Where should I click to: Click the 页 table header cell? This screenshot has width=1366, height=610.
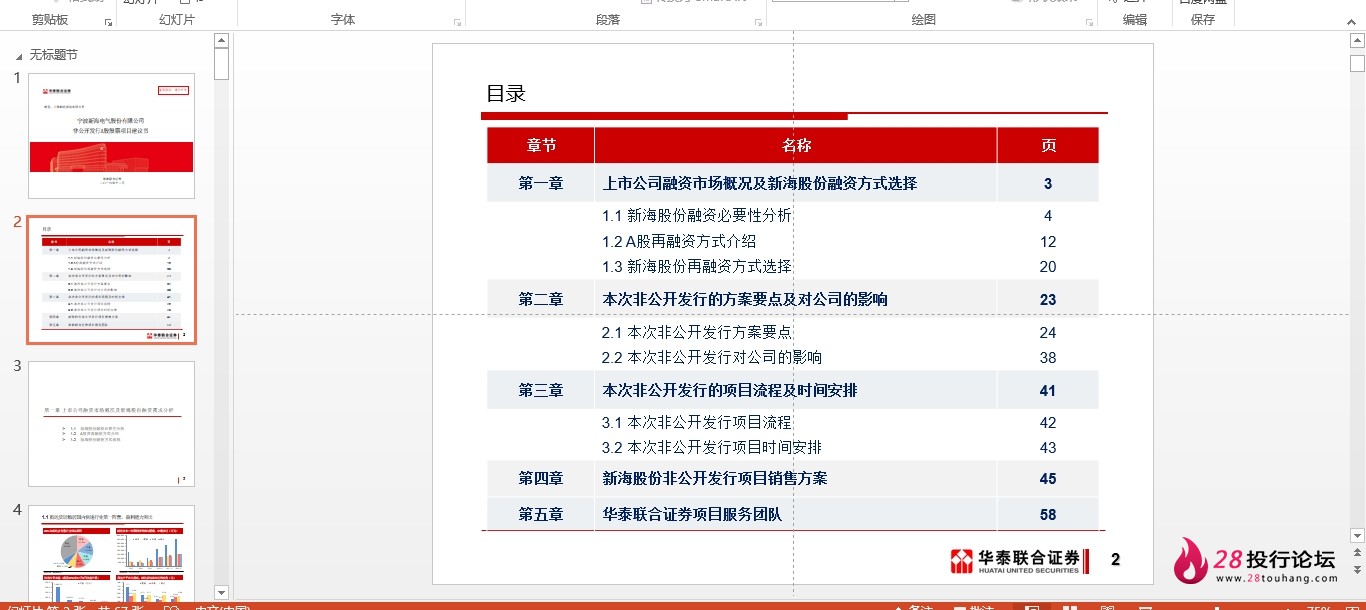1048,146
